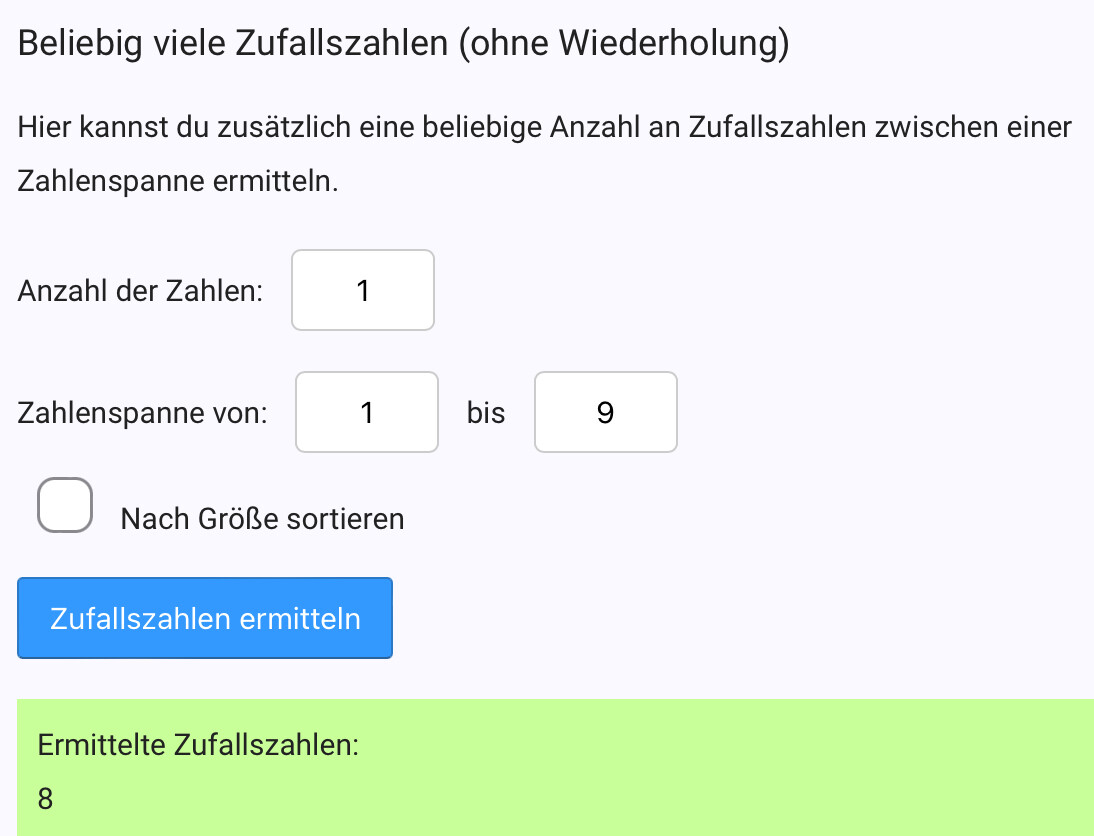Screen dimensions: 1094x836
Task: Click the 'Zahlenspanne von:' label
Action: click(143, 414)
